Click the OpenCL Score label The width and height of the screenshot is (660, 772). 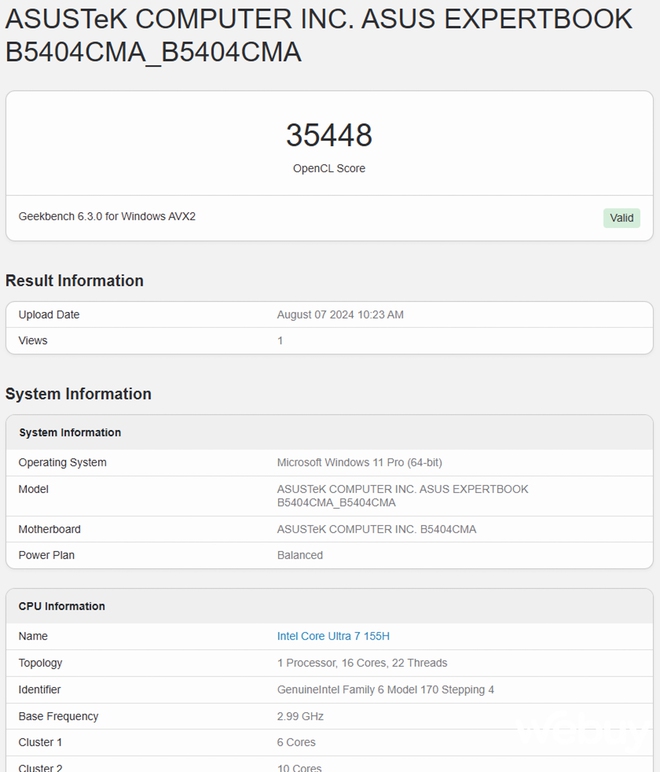(x=329, y=168)
